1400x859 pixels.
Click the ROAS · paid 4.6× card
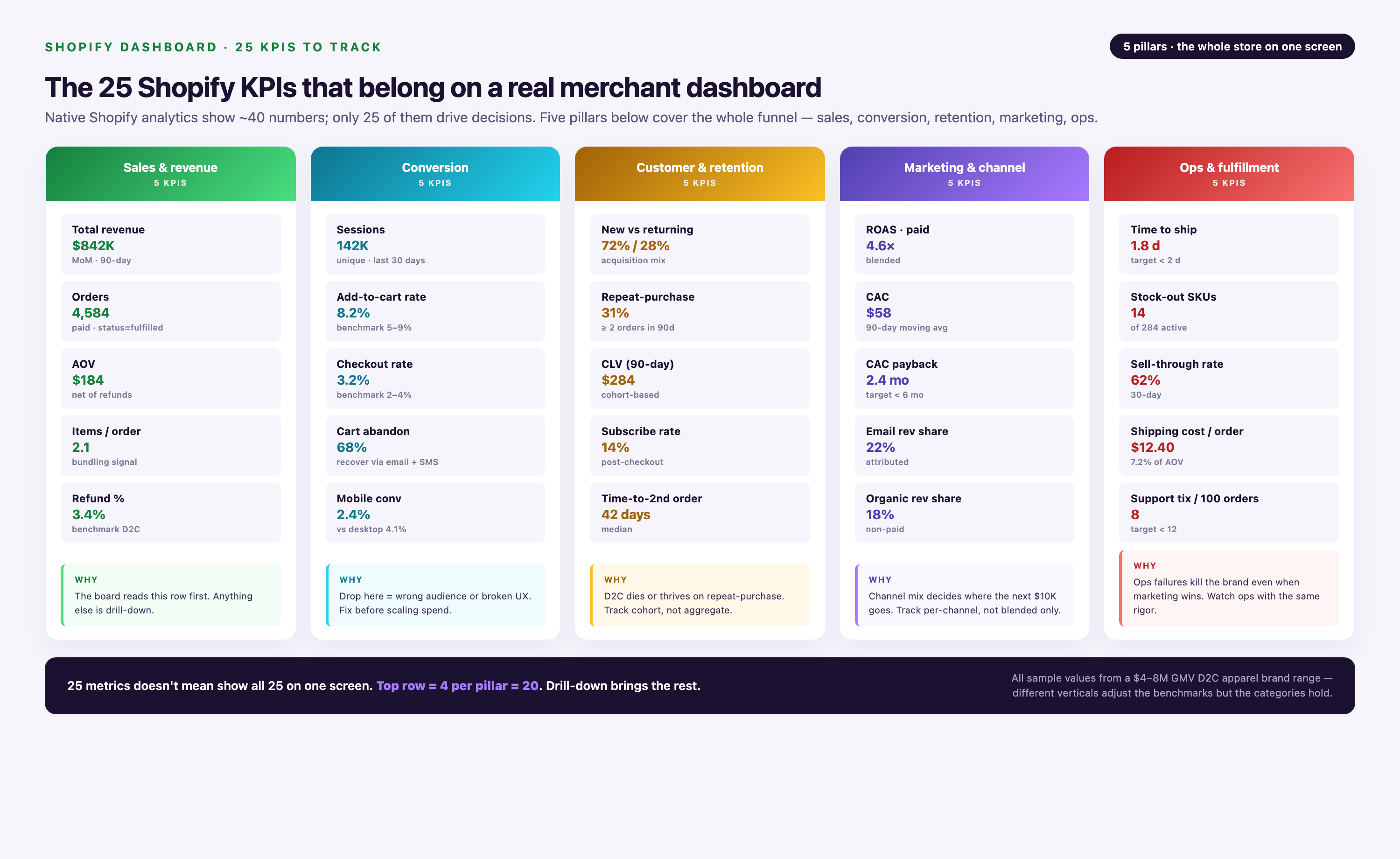pyautogui.click(x=964, y=244)
